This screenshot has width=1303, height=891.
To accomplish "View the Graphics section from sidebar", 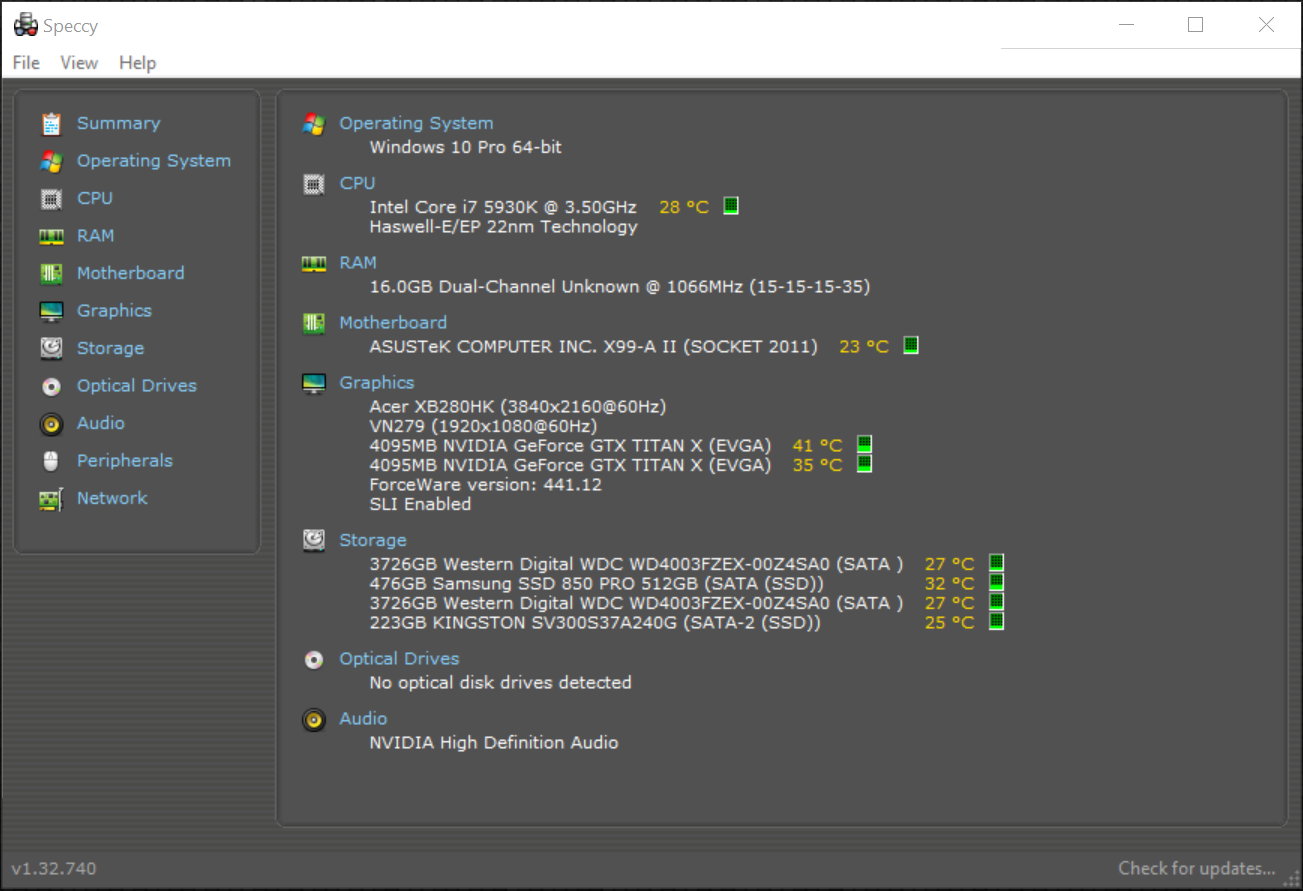I will (x=115, y=311).
